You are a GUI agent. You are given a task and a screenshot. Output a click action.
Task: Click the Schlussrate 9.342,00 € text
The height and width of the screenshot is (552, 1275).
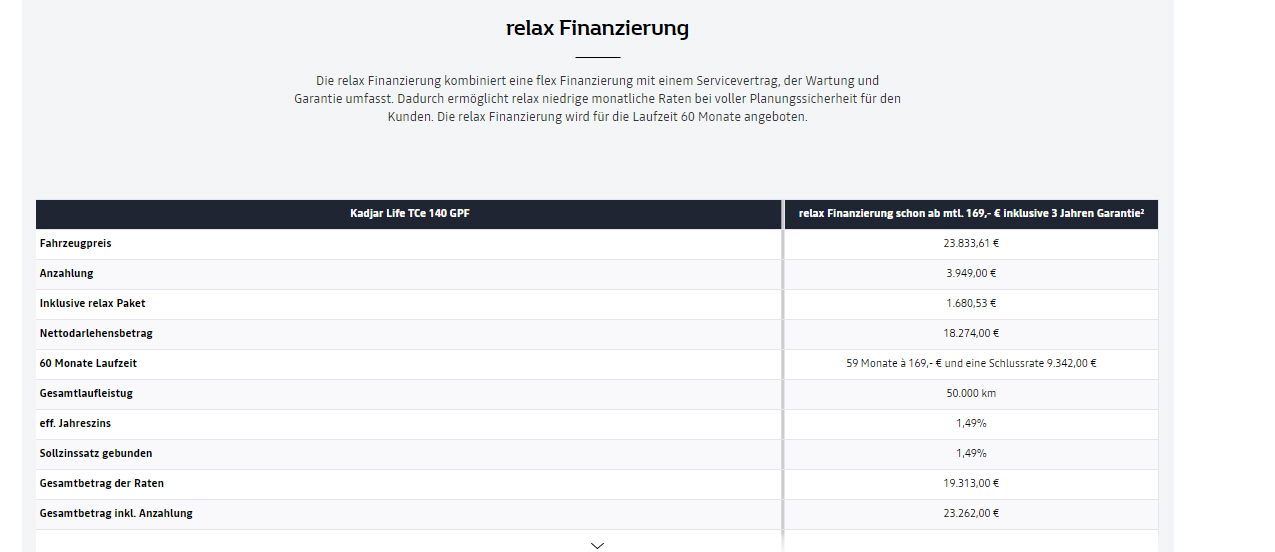coord(1038,363)
